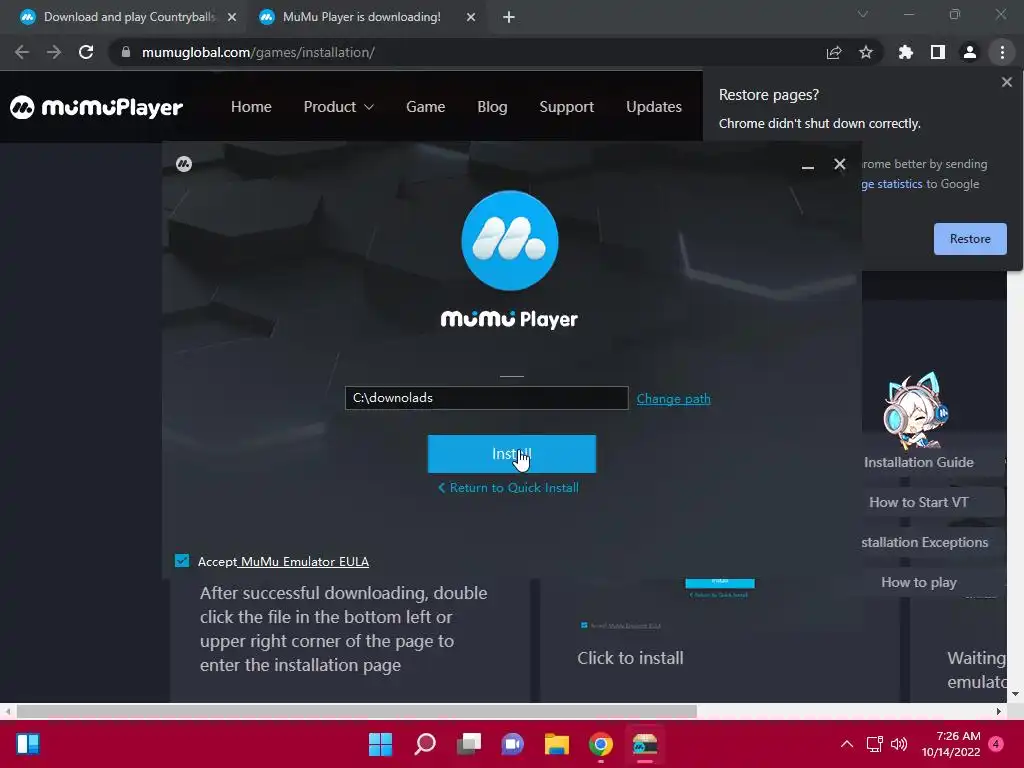Close the MuMu installer window
Screen dimensions: 1024x768
point(840,164)
